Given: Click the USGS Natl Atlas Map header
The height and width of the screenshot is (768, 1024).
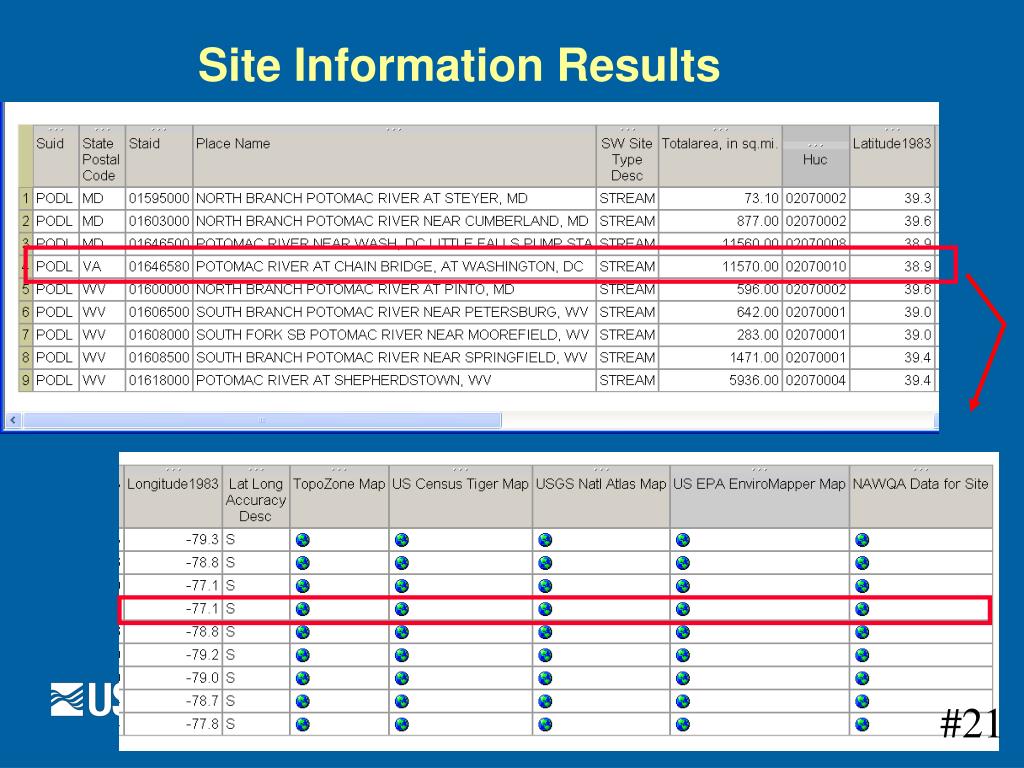Looking at the screenshot, I should click(601, 496).
